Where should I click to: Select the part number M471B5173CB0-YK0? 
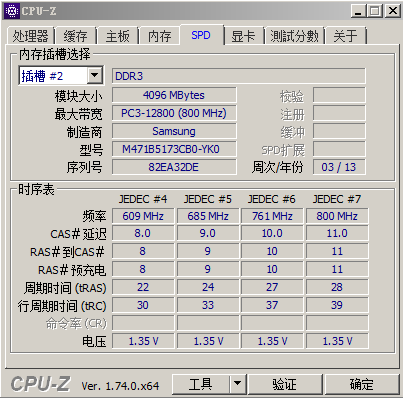pyautogui.click(x=174, y=149)
